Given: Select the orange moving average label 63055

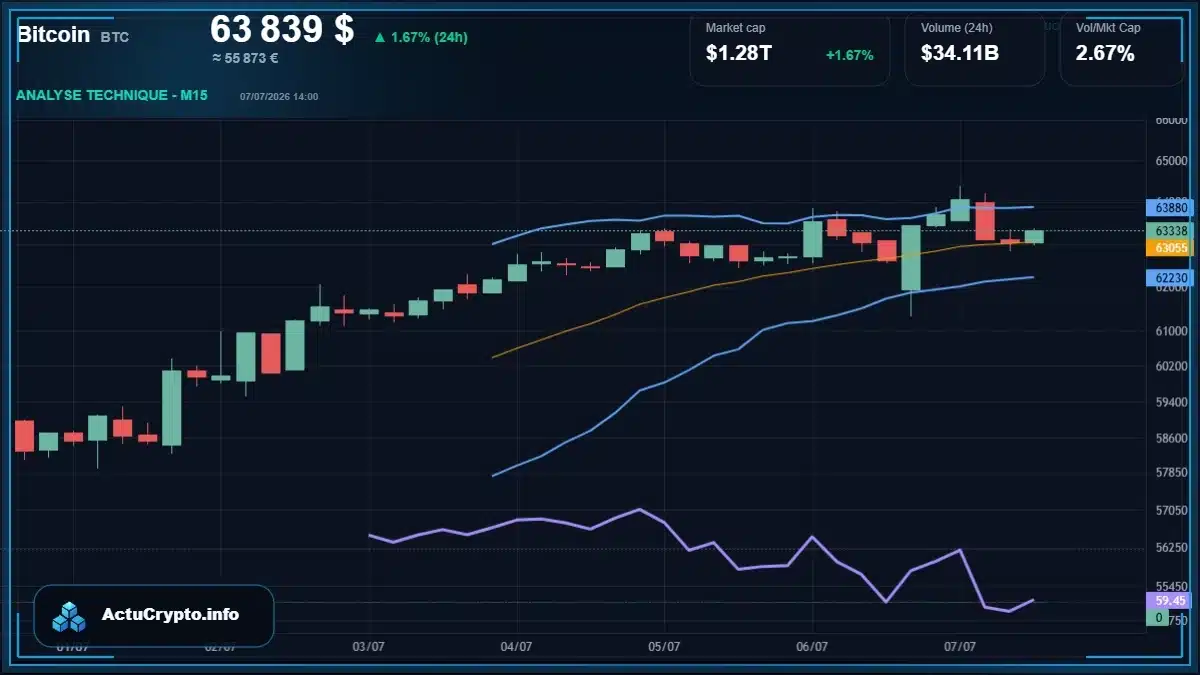Looking at the screenshot, I should point(1170,247).
